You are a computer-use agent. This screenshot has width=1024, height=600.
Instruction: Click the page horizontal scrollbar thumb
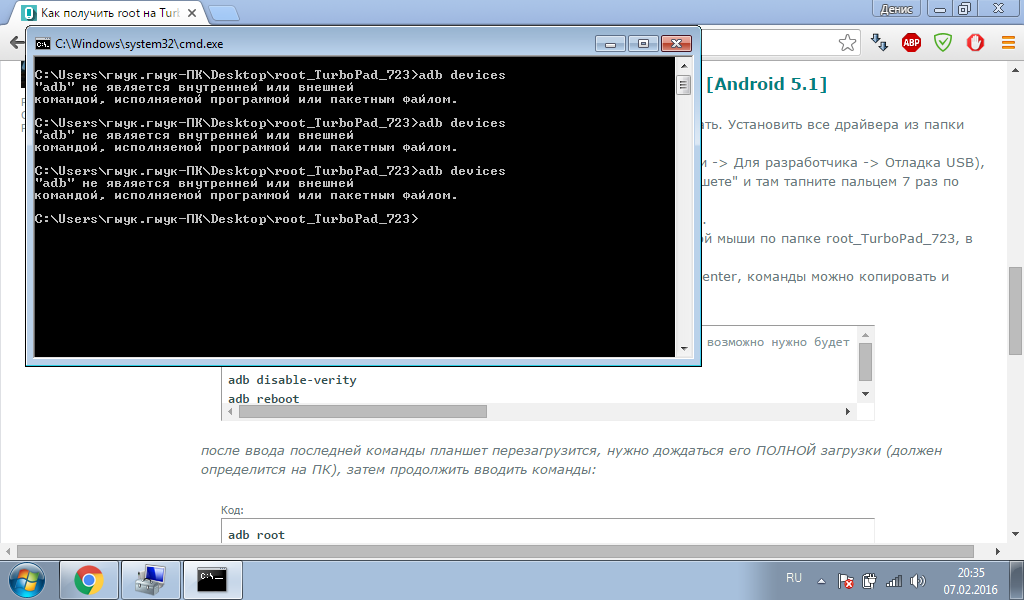[495, 551]
